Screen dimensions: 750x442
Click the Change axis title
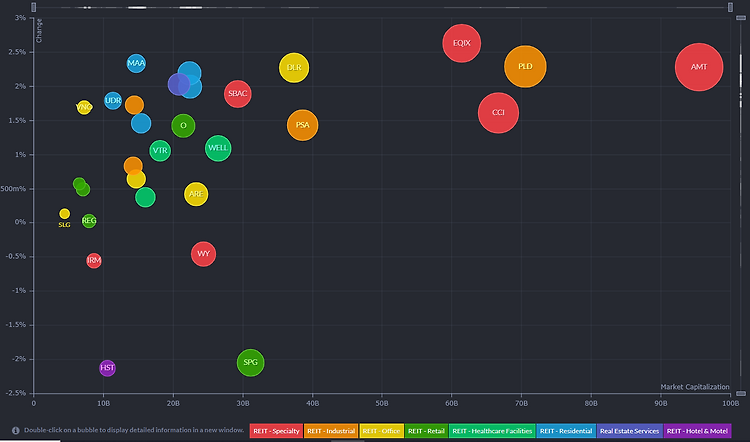[x=39, y=31]
